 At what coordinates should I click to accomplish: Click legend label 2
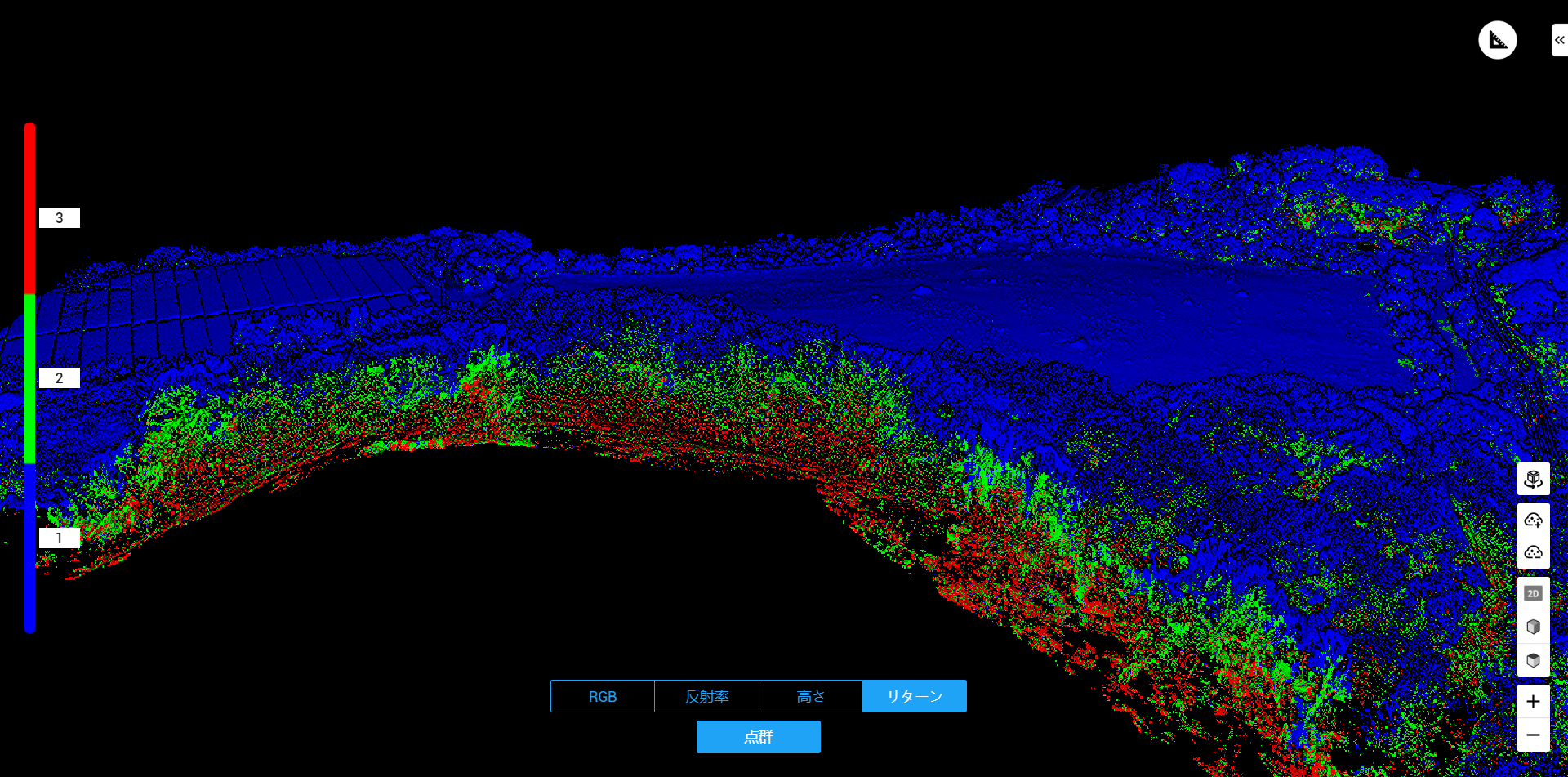[x=60, y=378]
